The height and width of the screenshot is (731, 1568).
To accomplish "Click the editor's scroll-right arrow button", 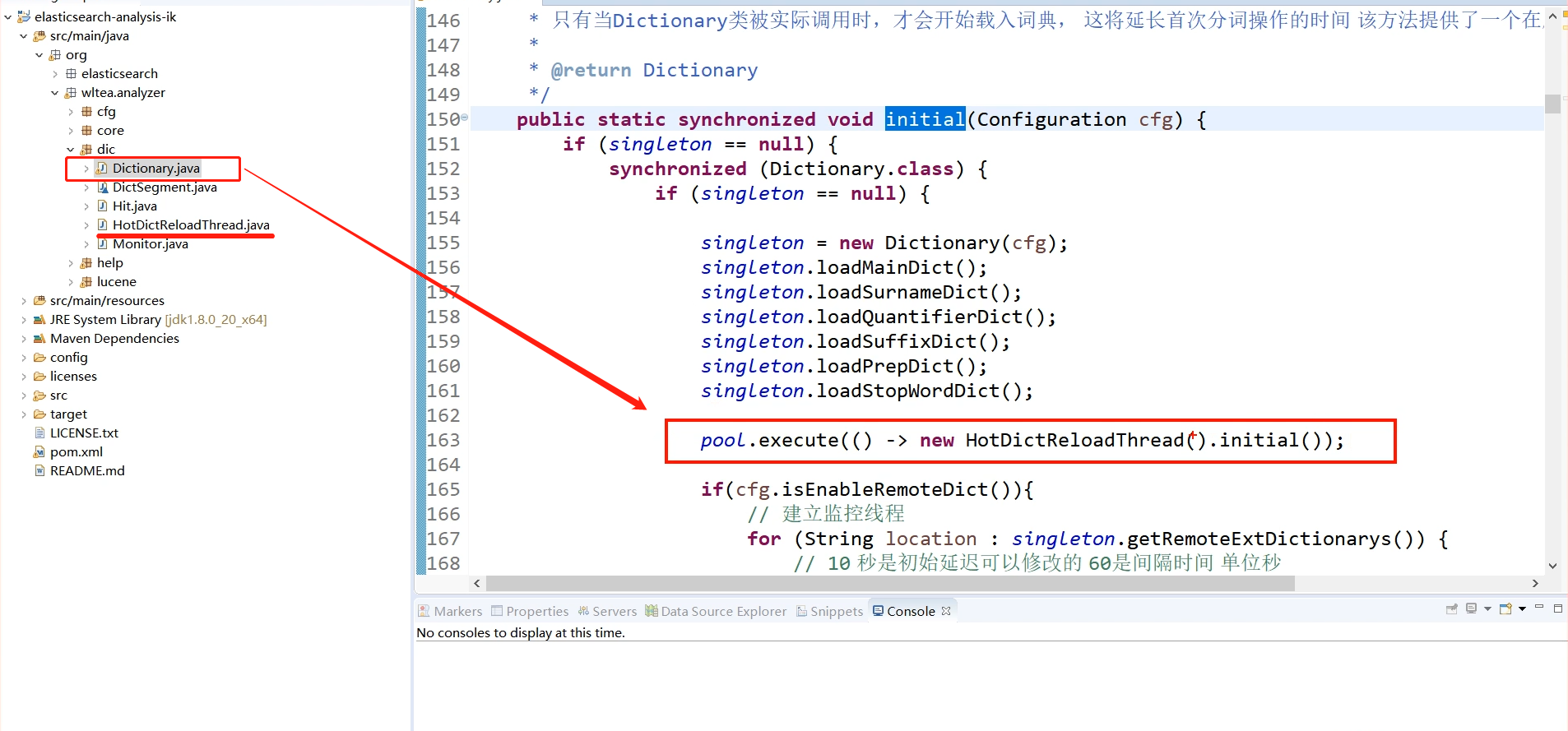I will click(x=1535, y=583).
